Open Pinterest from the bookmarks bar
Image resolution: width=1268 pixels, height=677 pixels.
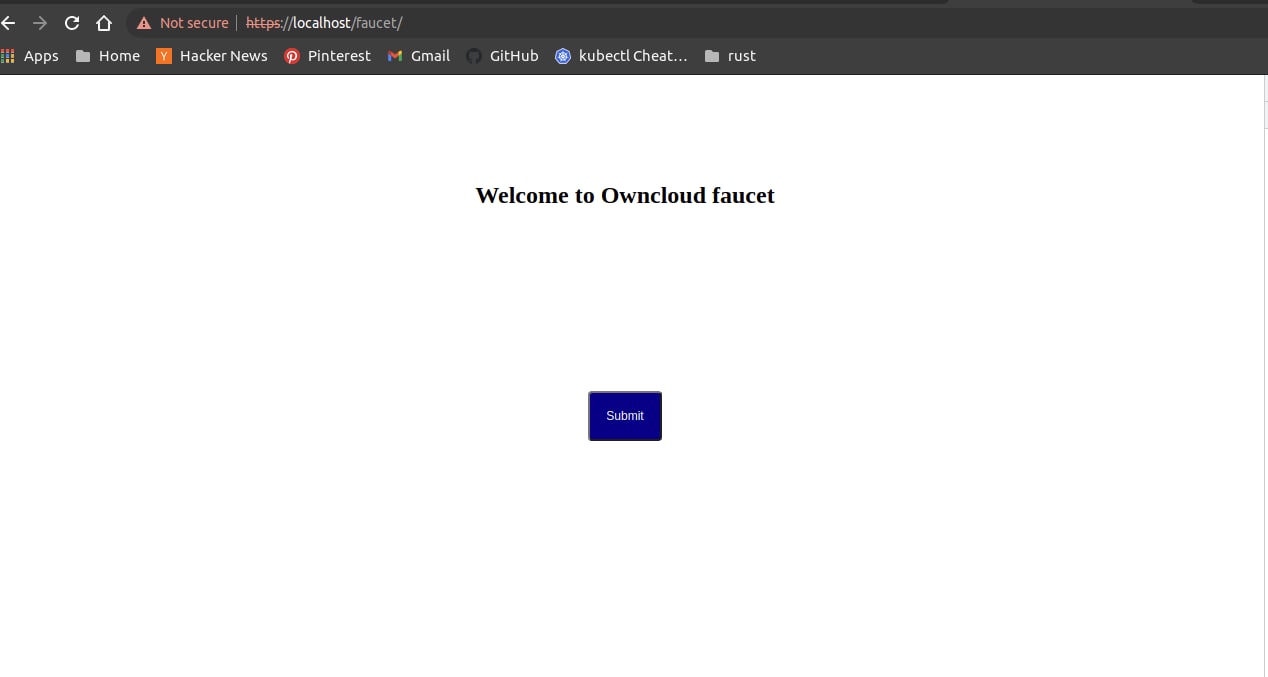(327, 56)
